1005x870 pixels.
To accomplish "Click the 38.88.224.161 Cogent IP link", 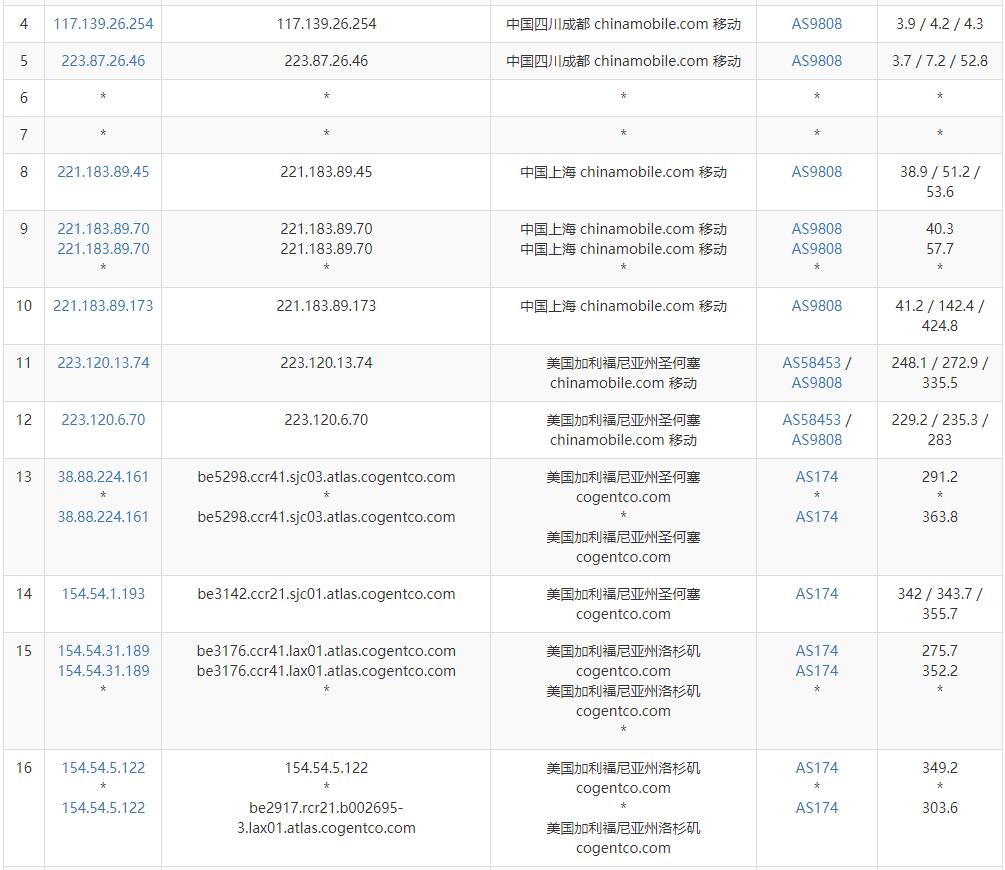I will (x=102, y=477).
